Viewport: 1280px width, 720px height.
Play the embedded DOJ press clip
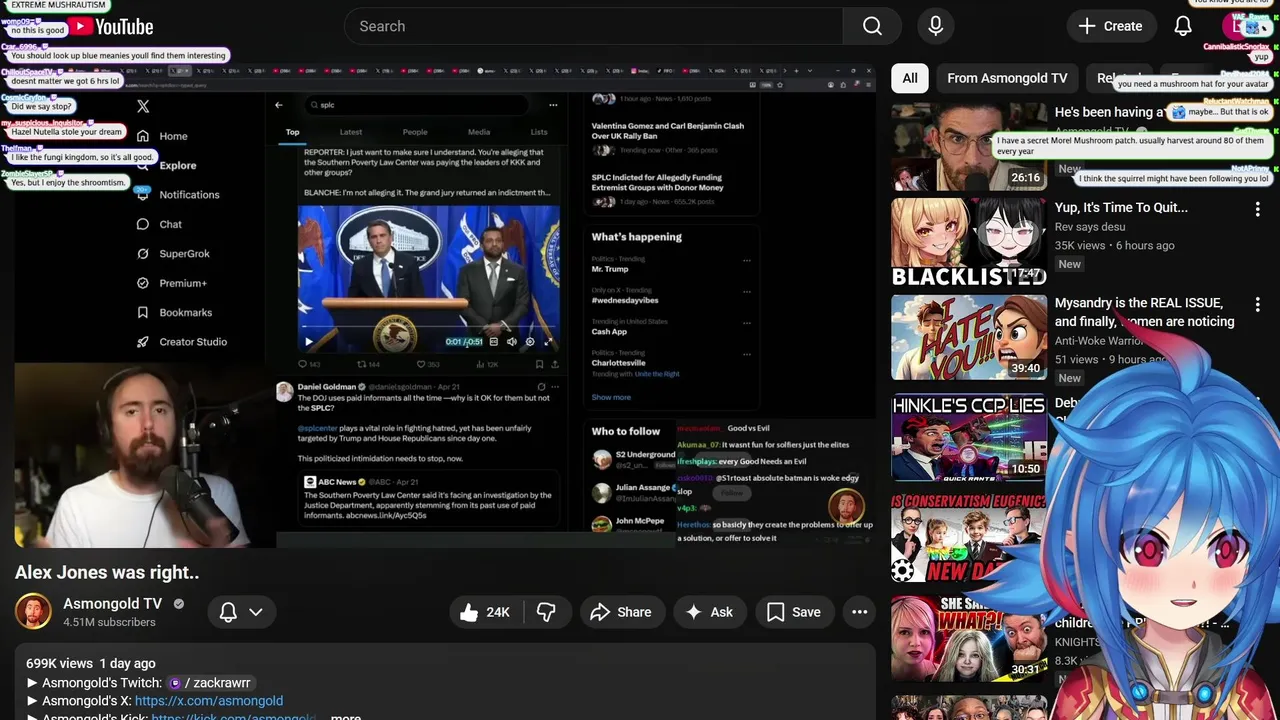pos(308,341)
